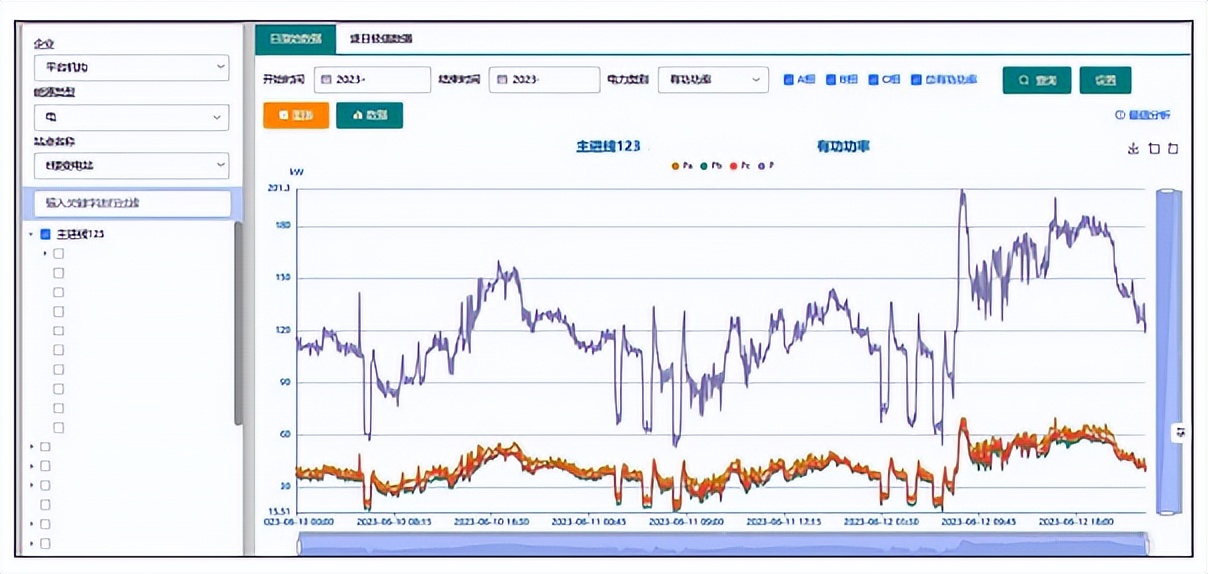This screenshot has height=574, width=1208.
Task: Click the keyword filter input field
Action: [131, 203]
